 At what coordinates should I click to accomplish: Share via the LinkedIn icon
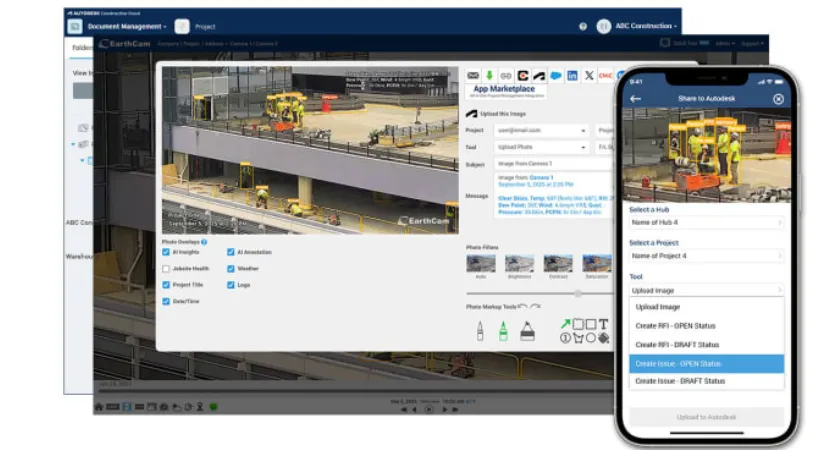pyautogui.click(x=572, y=76)
